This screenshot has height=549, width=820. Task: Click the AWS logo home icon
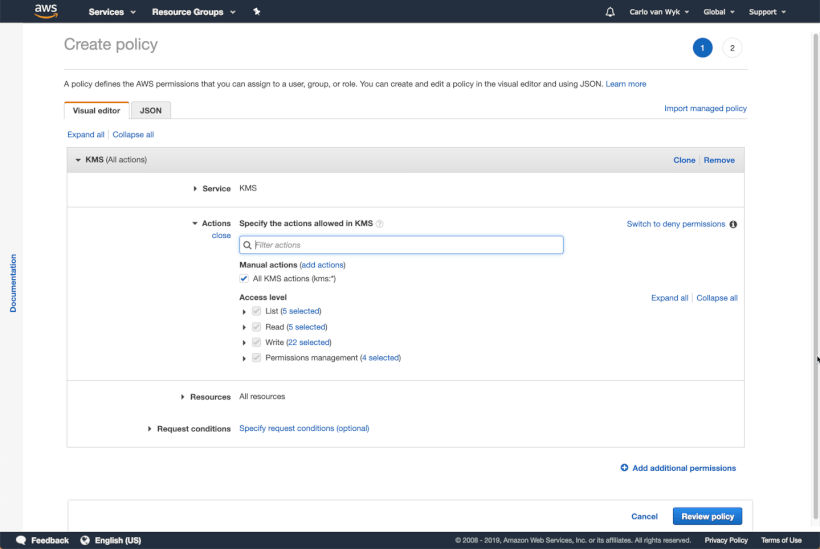point(46,11)
